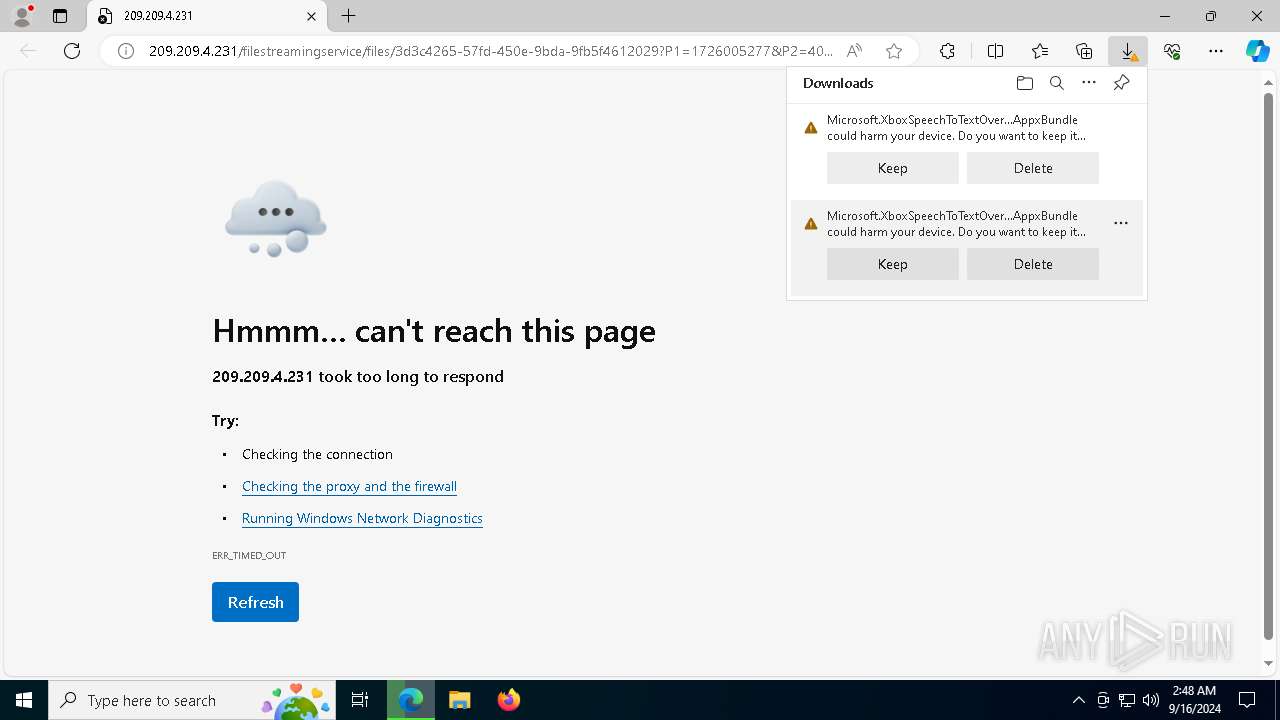This screenshot has height=720, width=1280.
Task: Click 'Hmmm... can't reach this page' heading
Action: point(434,331)
